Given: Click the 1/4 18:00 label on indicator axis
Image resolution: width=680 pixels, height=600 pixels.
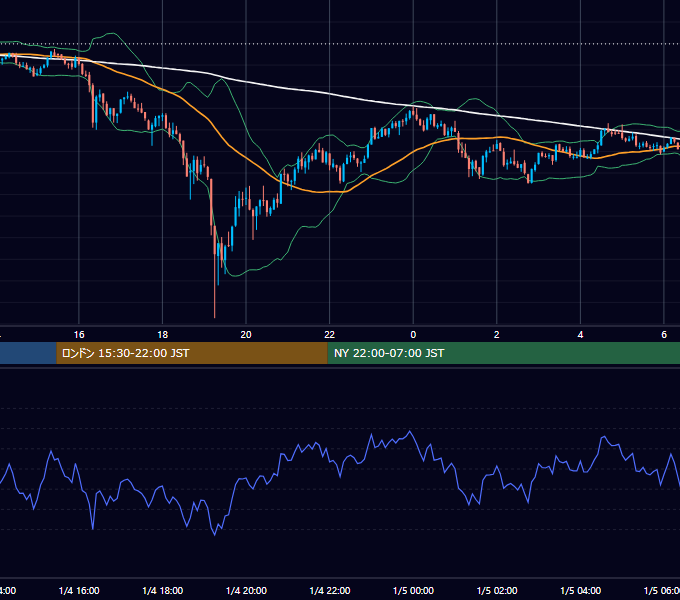Looking at the screenshot, I should point(163,590).
